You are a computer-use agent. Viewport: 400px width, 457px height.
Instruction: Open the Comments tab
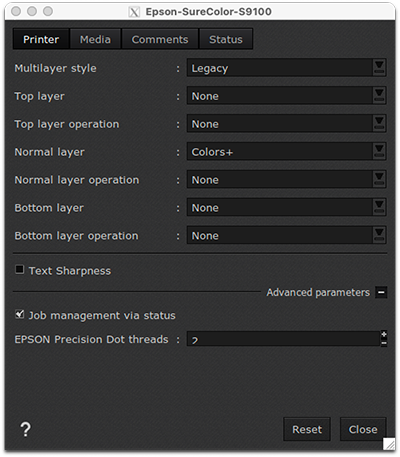tap(160, 39)
